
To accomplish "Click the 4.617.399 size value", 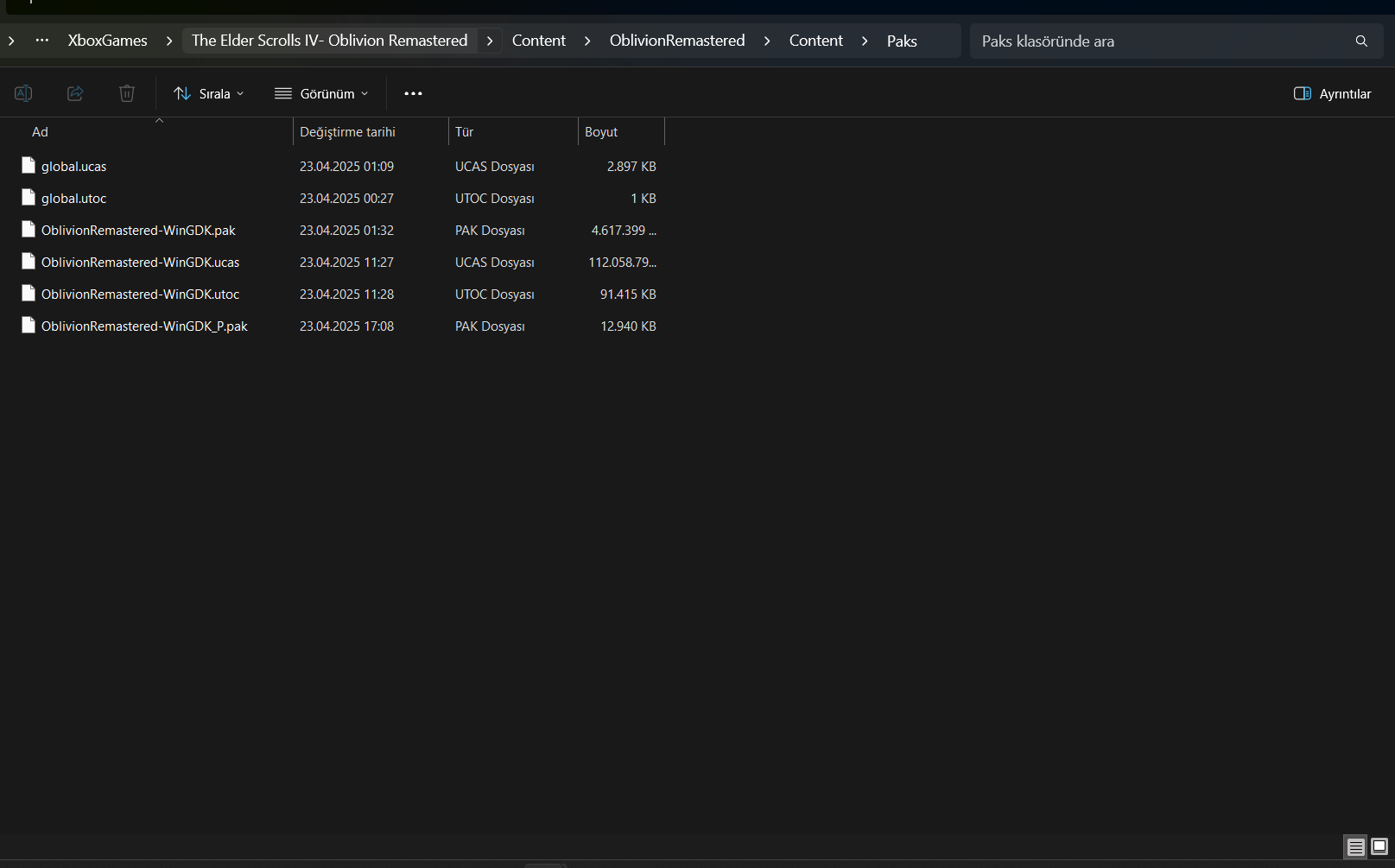I will tap(624, 231).
